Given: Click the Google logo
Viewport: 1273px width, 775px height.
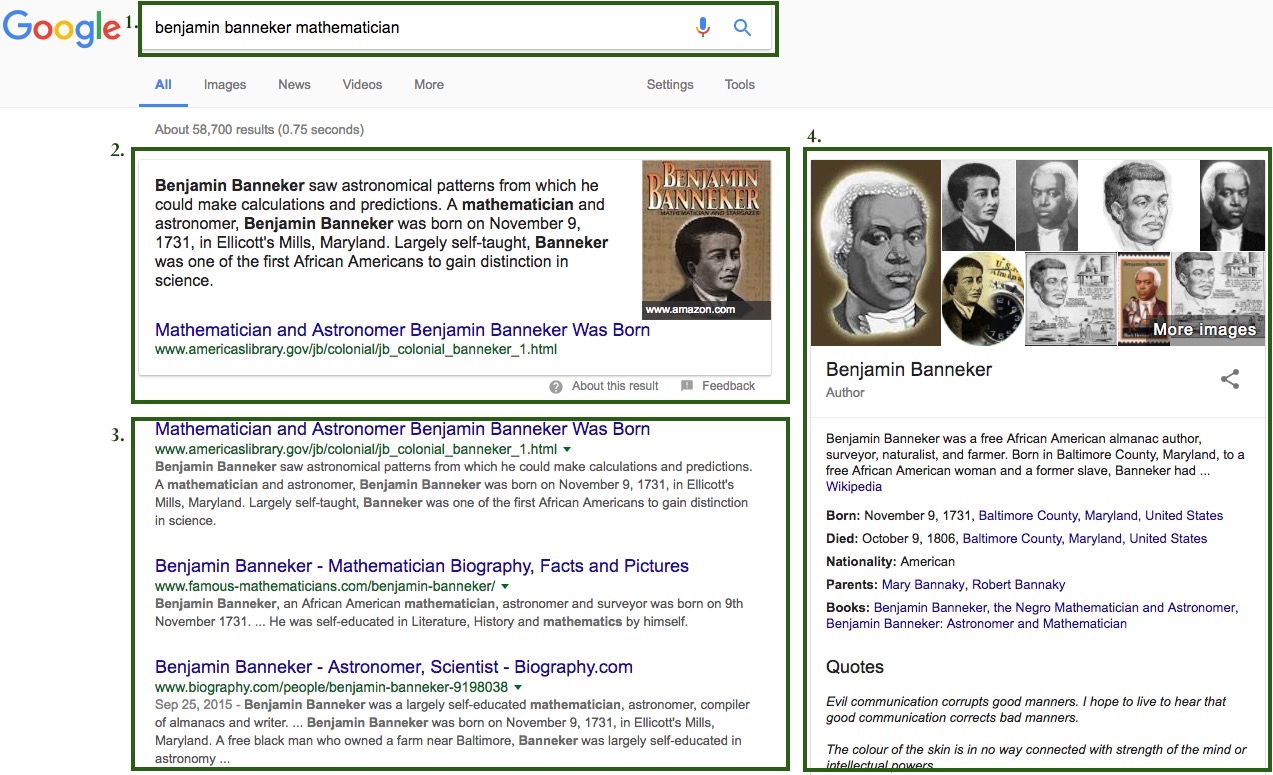Looking at the screenshot, I should point(61,28).
